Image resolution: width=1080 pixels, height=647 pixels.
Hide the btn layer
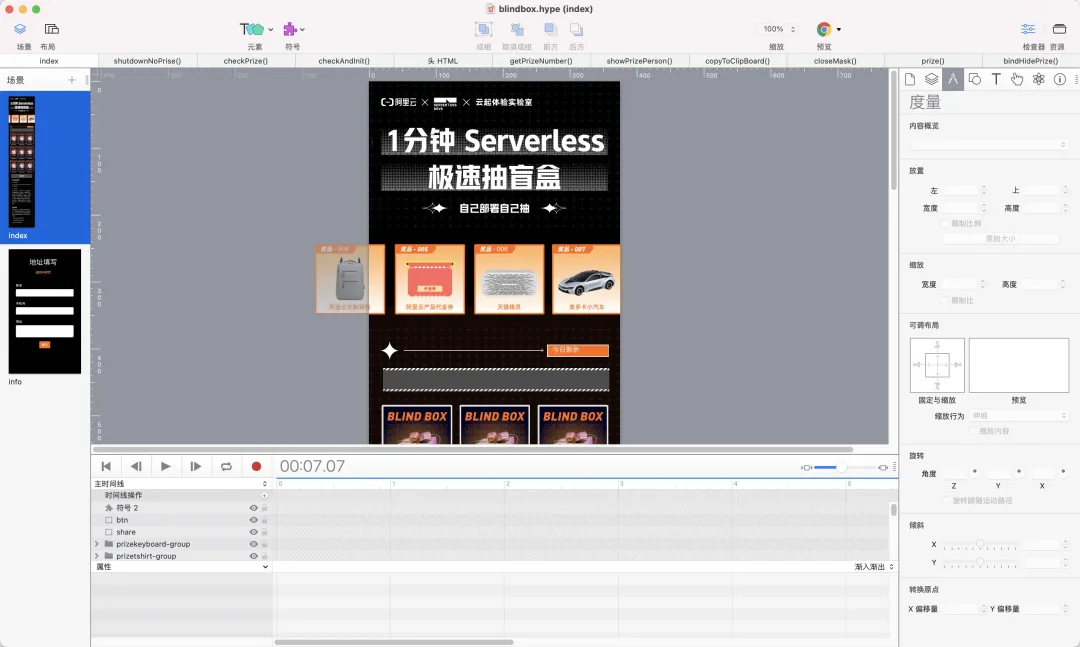click(253, 520)
